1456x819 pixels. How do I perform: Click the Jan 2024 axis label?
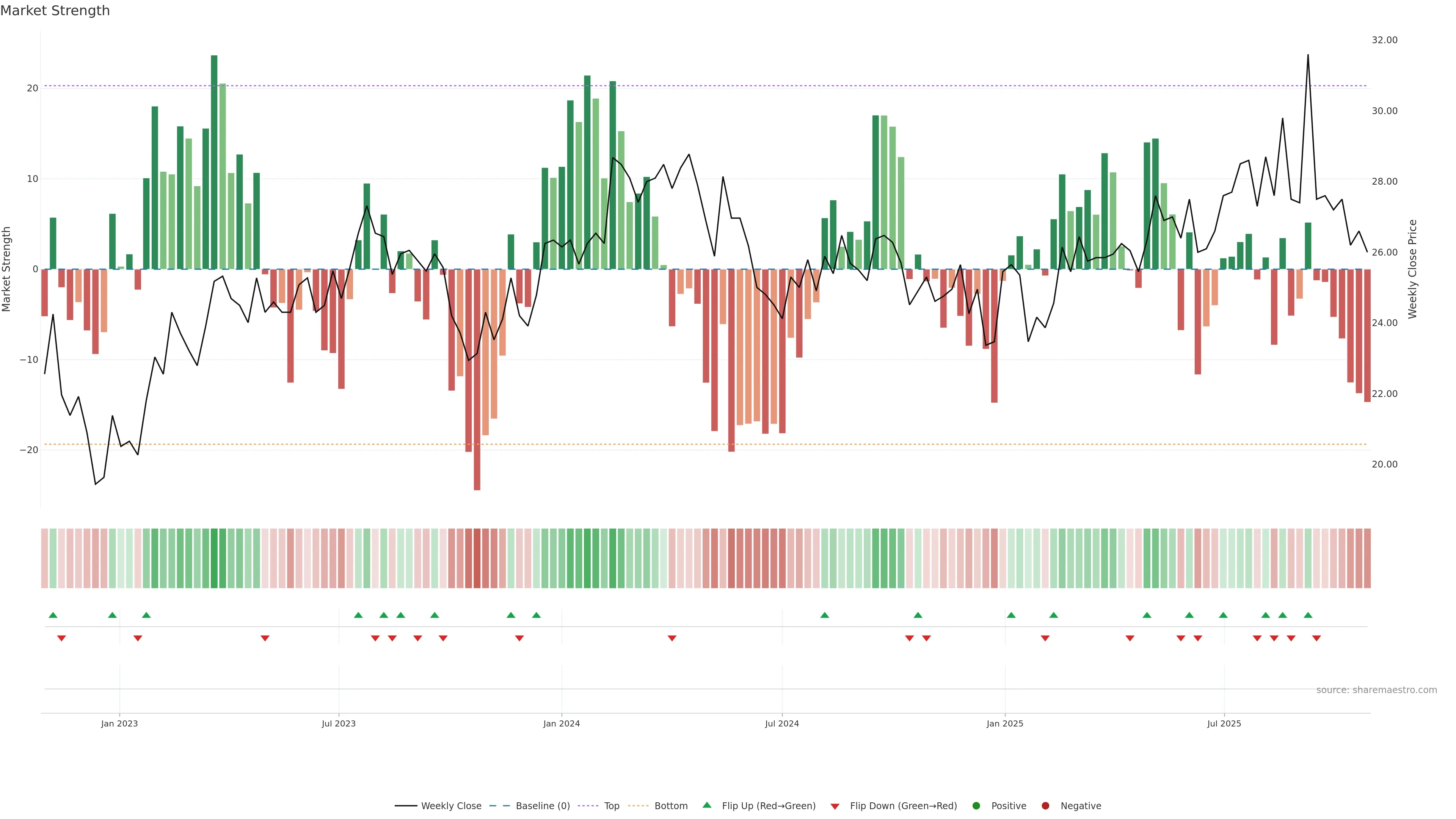[x=561, y=723]
